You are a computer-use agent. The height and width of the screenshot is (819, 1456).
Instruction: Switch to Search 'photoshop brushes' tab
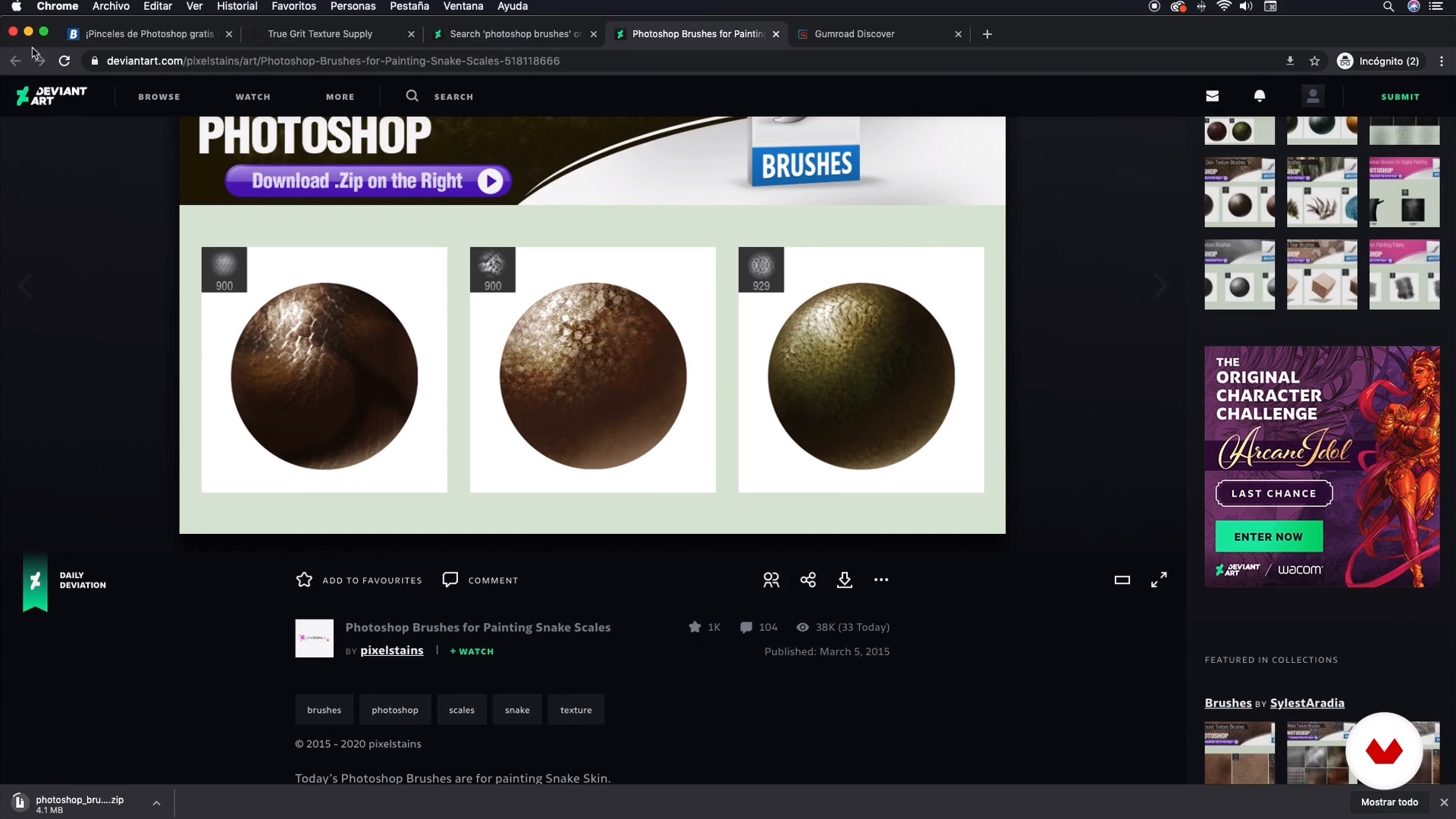pos(516,34)
